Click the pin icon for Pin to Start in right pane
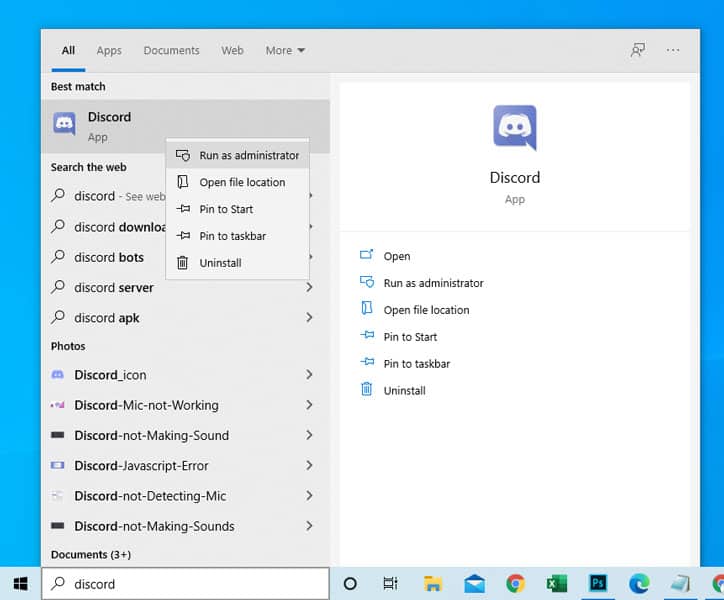This screenshot has width=724, height=600. 367,335
